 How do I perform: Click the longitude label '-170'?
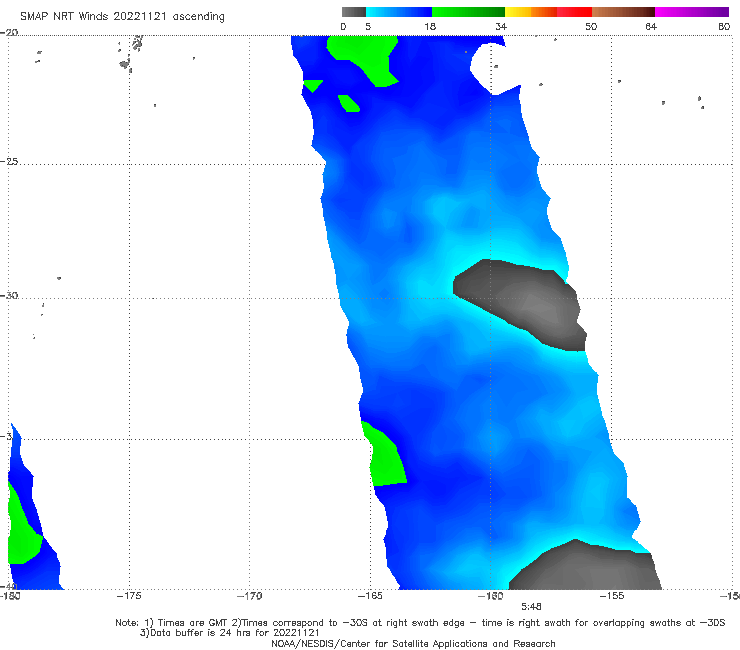(x=250, y=596)
